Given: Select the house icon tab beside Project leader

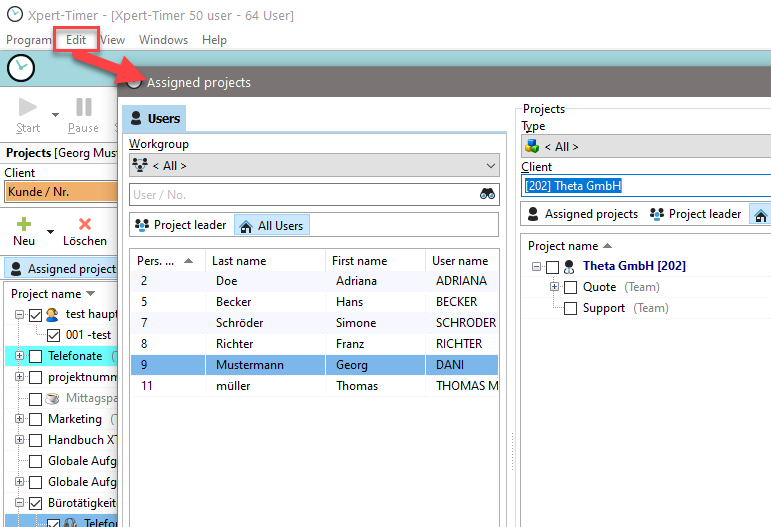Looking at the screenshot, I should (x=760, y=214).
